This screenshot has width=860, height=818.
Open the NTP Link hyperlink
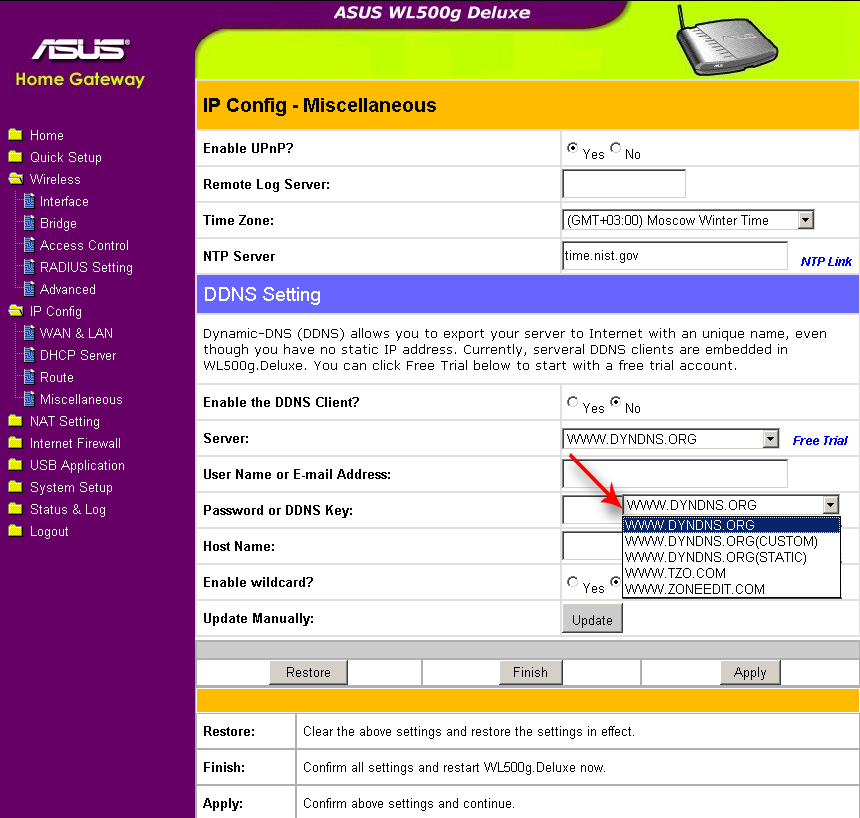pyautogui.click(x=826, y=262)
